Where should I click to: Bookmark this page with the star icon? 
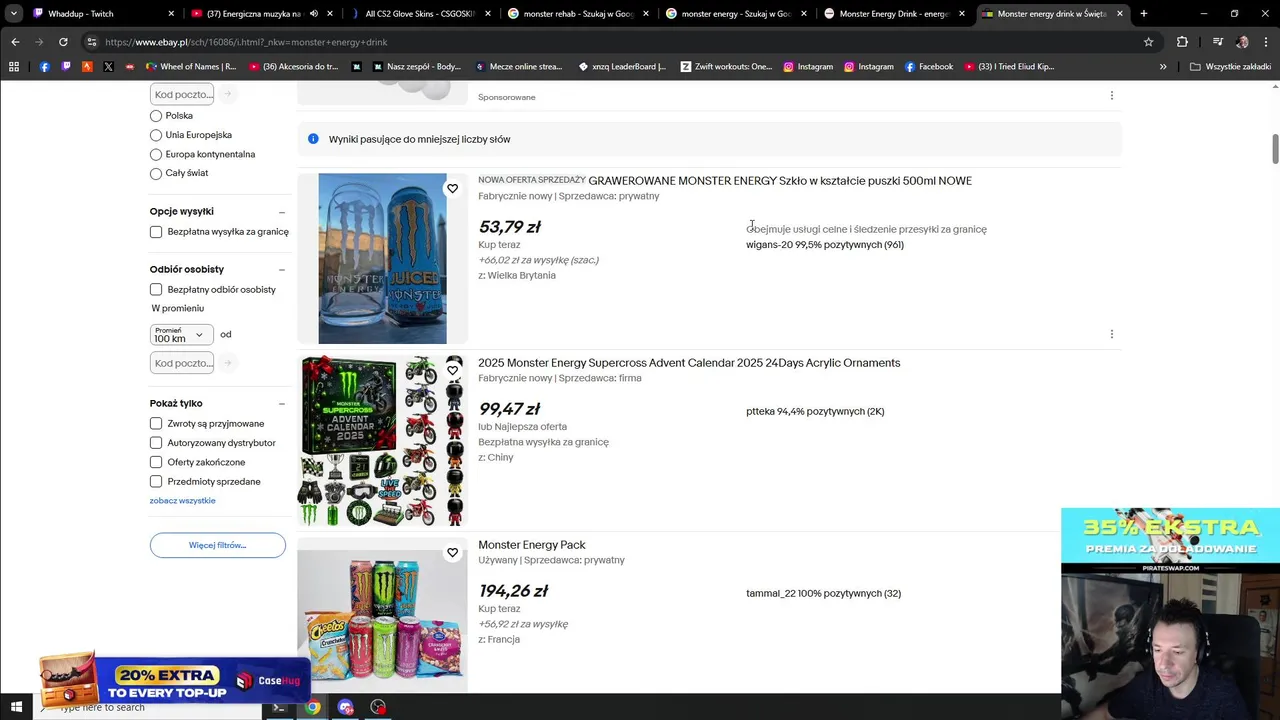pos(1148,42)
